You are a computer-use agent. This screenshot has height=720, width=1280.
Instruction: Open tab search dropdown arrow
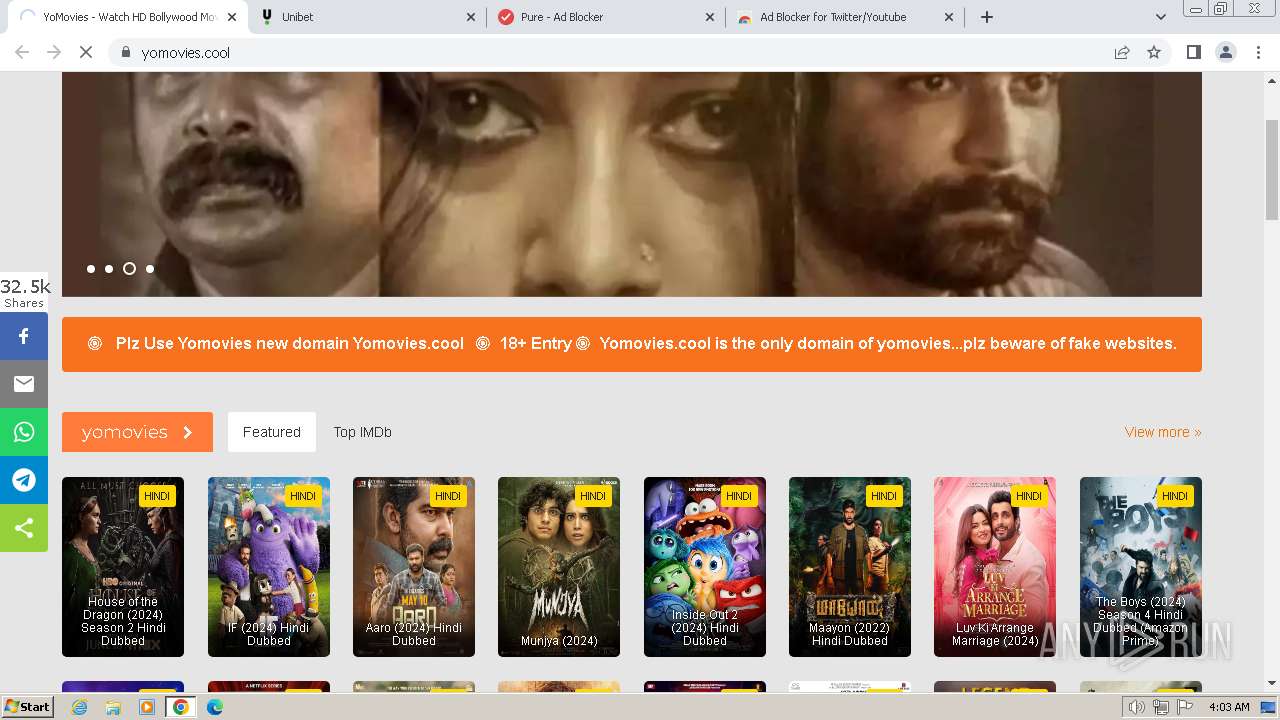click(x=1160, y=17)
